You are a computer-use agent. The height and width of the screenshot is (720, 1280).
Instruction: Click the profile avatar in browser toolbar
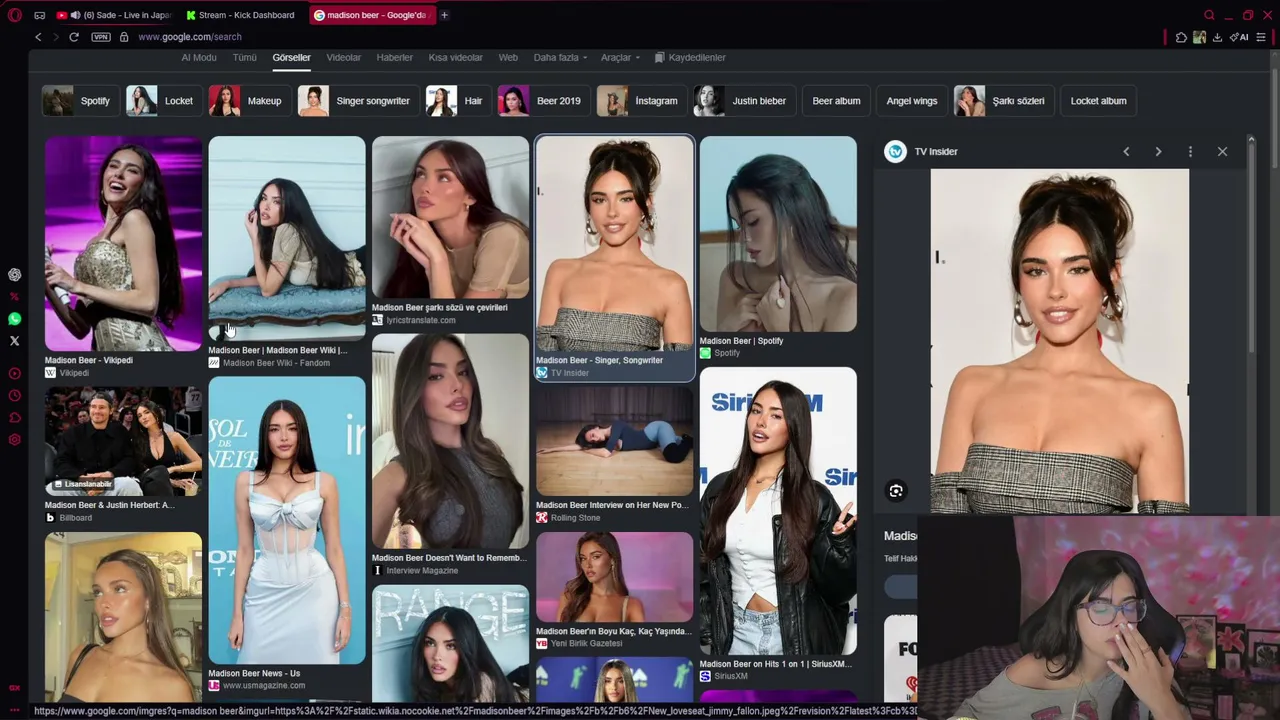pos(1199,37)
